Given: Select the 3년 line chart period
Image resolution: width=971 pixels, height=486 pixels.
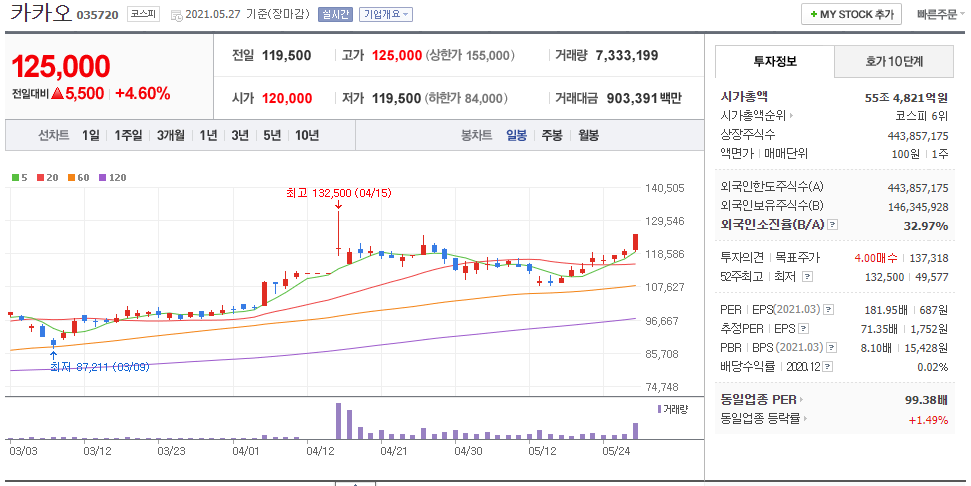Looking at the screenshot, I should tap(240, 136).
